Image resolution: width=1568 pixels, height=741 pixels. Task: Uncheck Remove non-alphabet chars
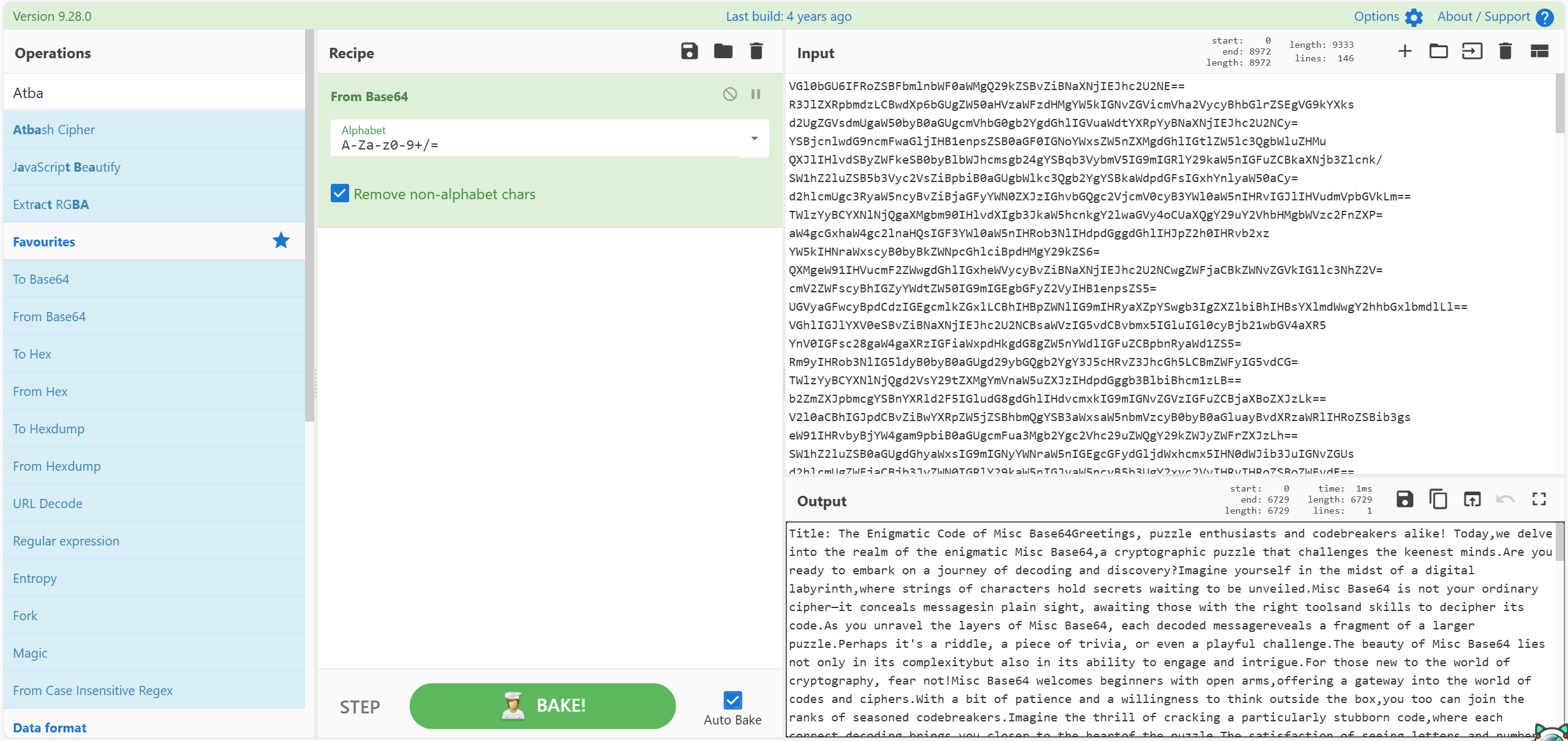coord(340,194)
